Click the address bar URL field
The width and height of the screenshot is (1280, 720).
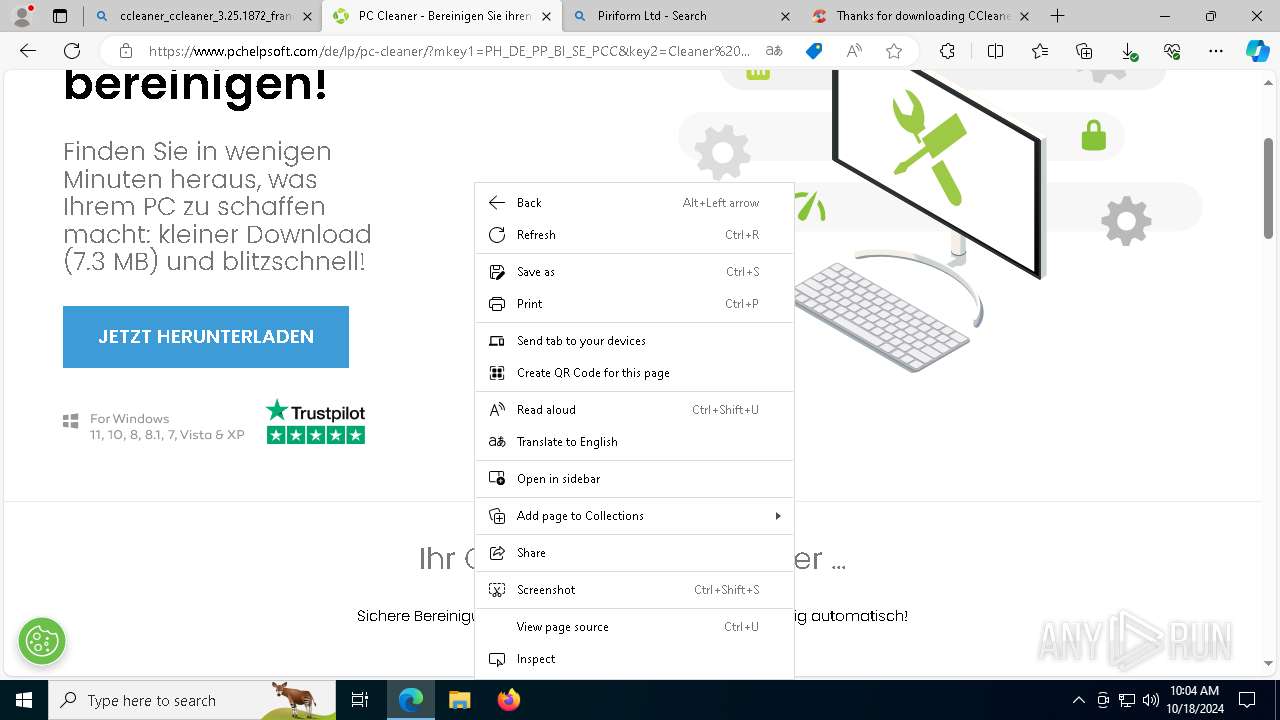pos(450,51)
